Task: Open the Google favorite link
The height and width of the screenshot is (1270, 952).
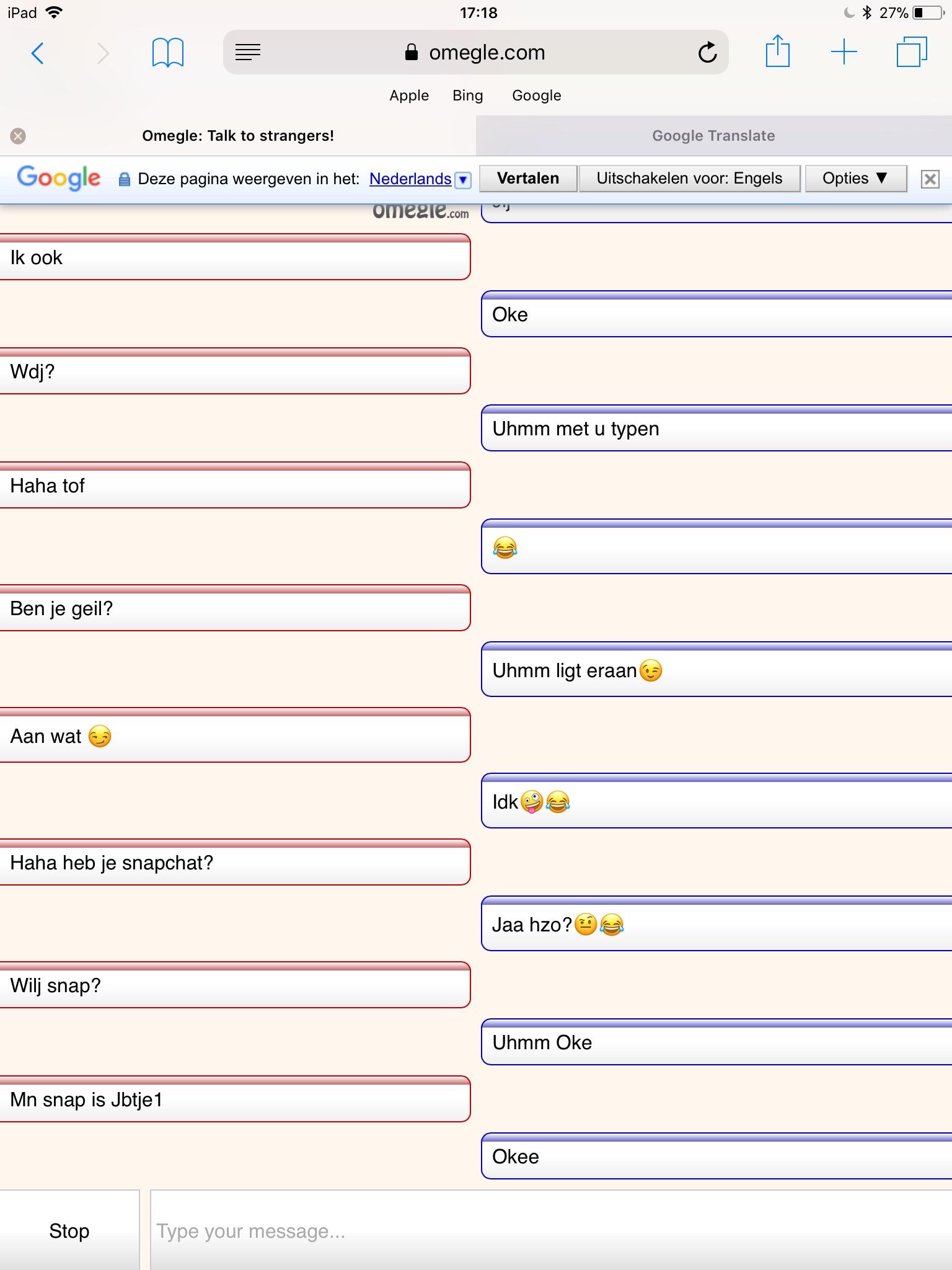Action: pos(536,95)
